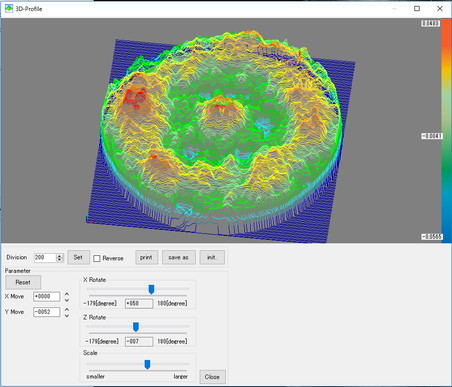Click the 3D-Profile app icon in title bar

pos(9,9)
